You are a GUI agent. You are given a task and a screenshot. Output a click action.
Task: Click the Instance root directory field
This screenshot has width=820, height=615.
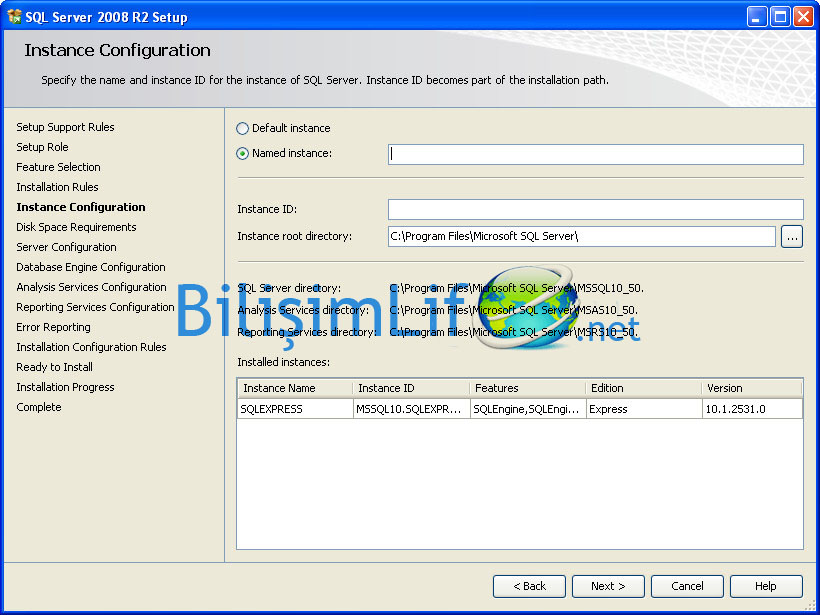(582, 236)
